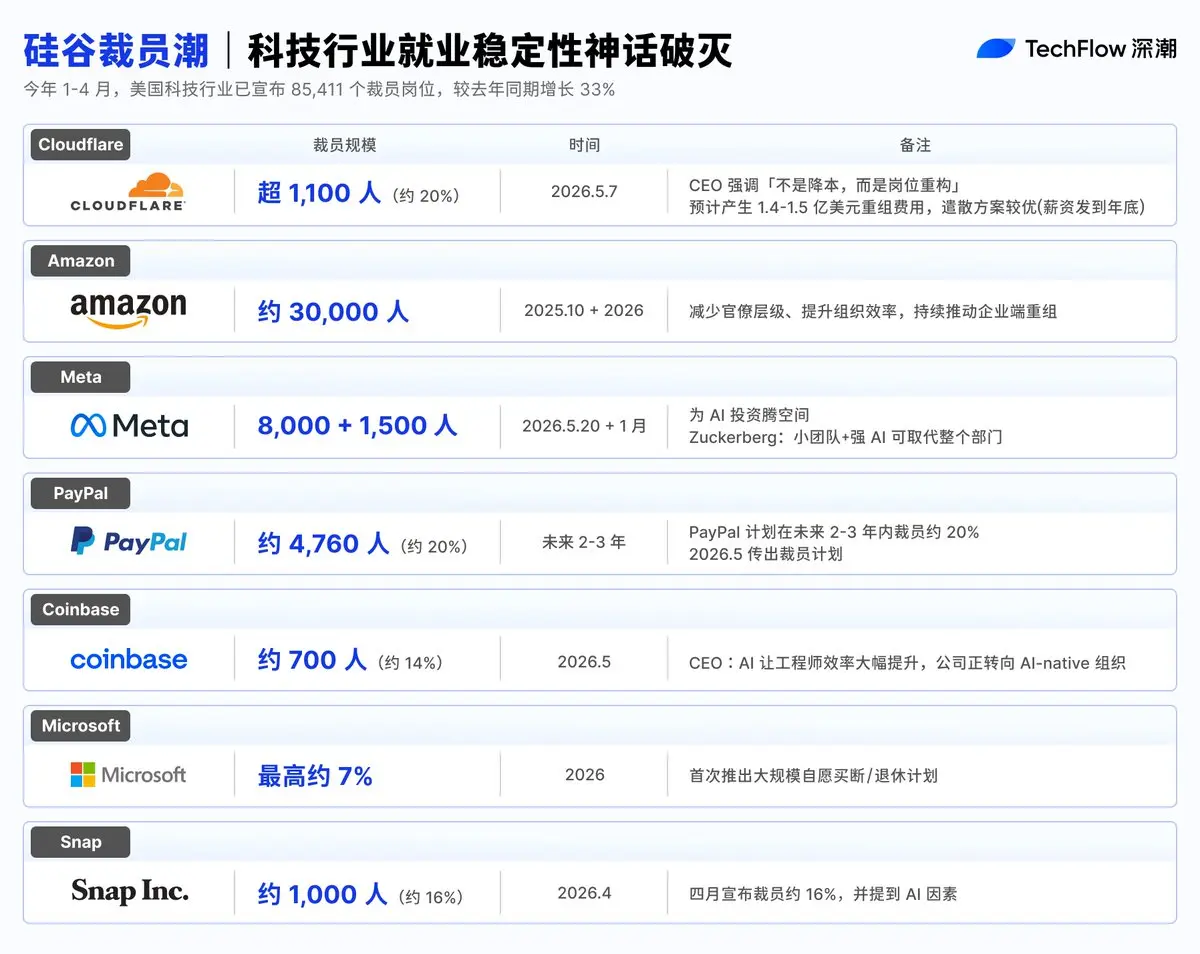Viewport: 1200px width, 954px height.
Task: Select the Cloudflare section tag
Action: 81,145
